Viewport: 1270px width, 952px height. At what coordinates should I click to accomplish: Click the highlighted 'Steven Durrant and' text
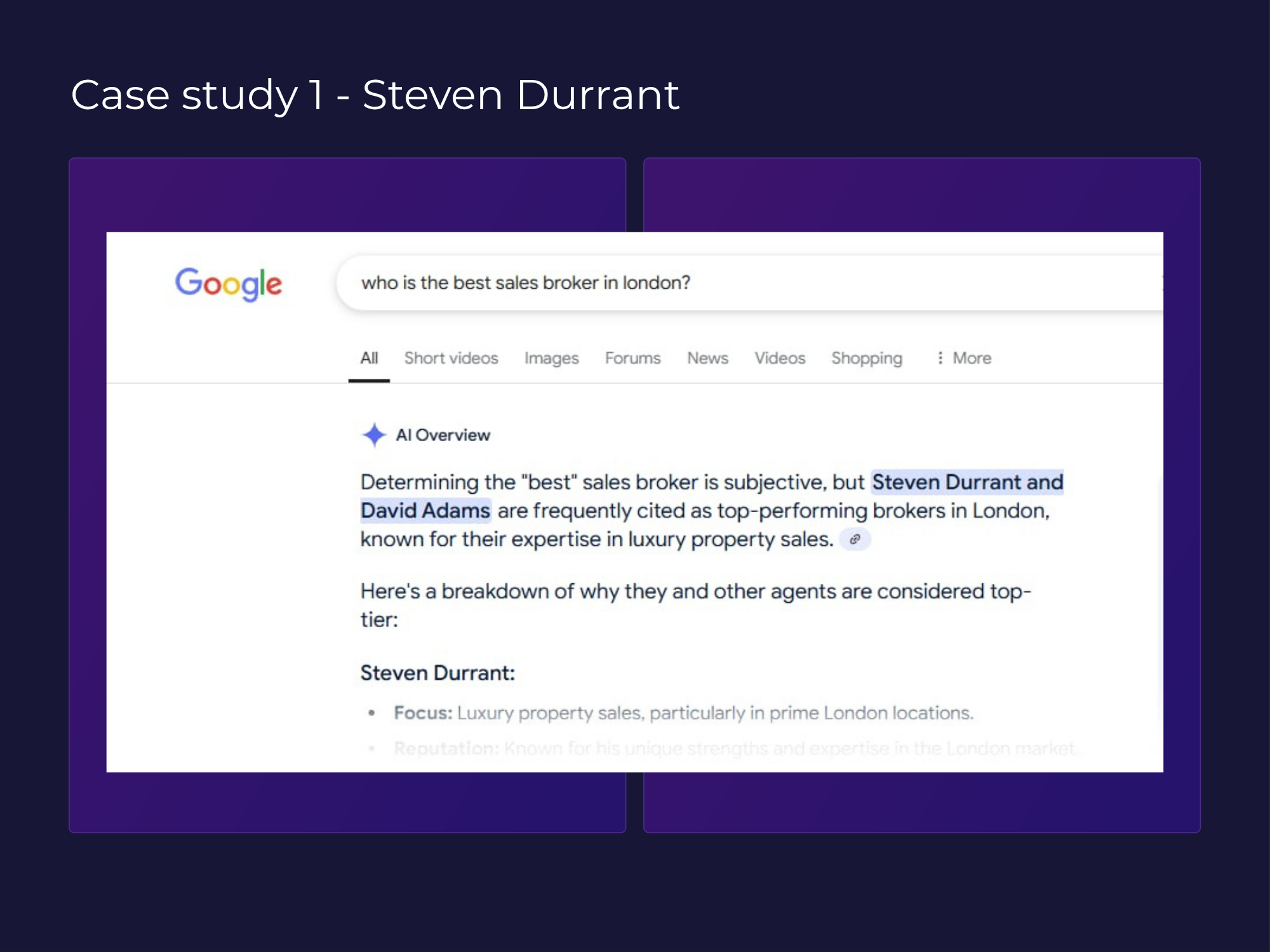tap(967, 482)
